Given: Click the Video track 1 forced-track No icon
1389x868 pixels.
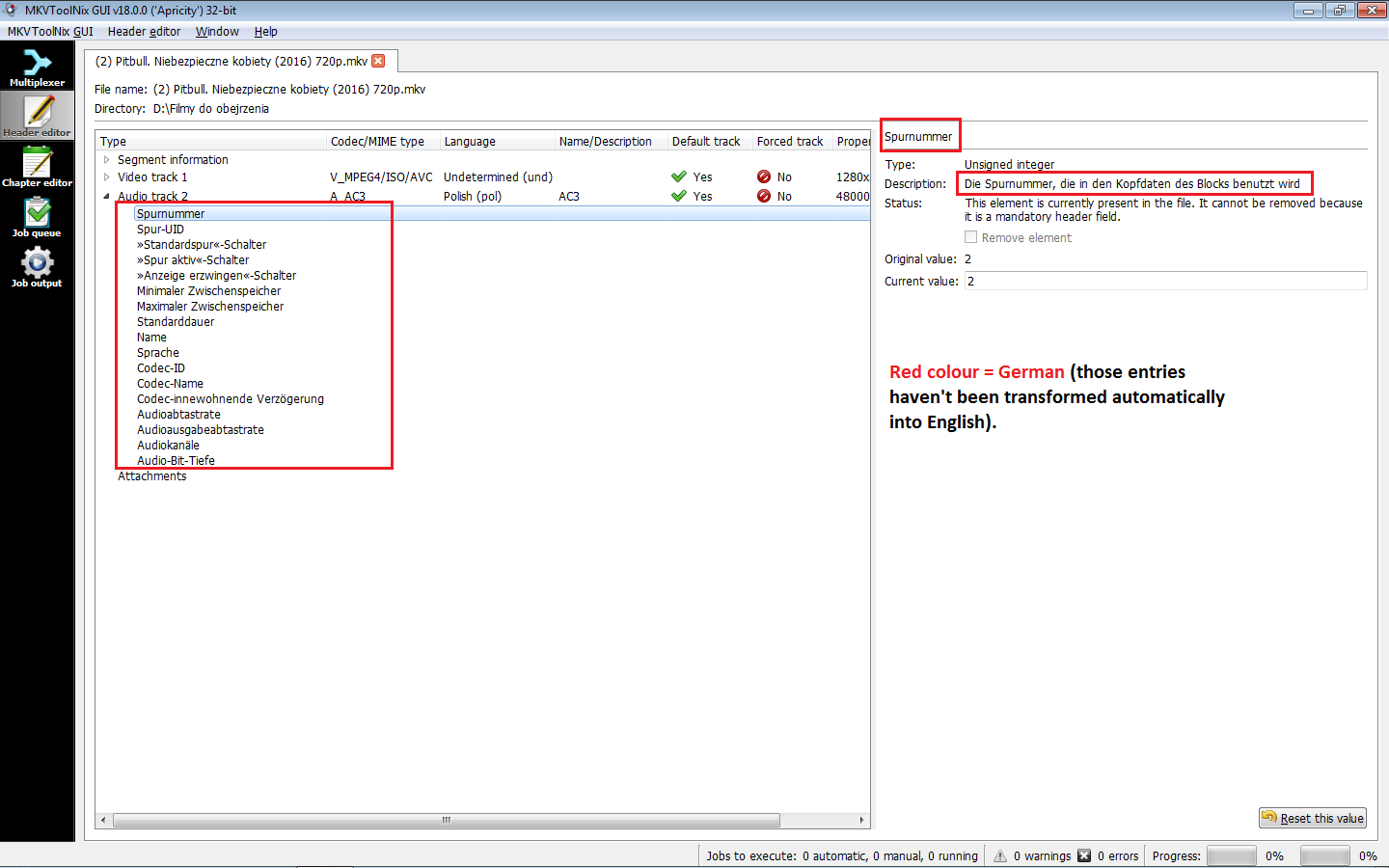Looking at the screenshot, I should click(764, 176).
